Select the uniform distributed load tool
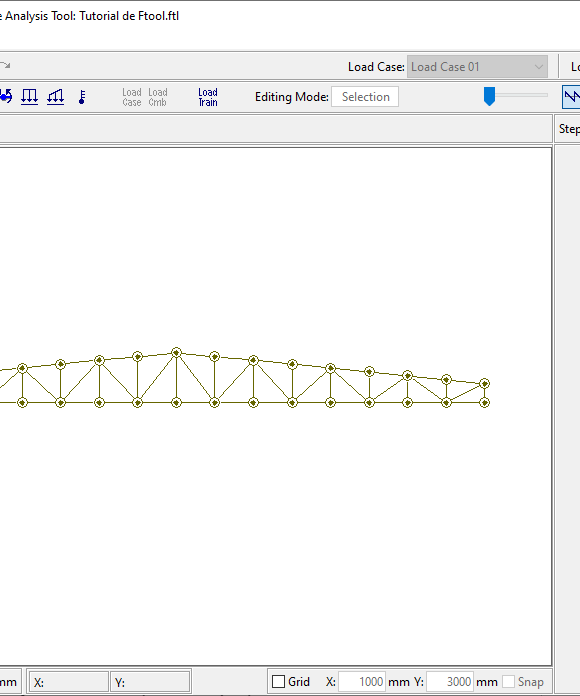This screenshot has width=580, height=696. pyautogui.click(x=30, y=97)
